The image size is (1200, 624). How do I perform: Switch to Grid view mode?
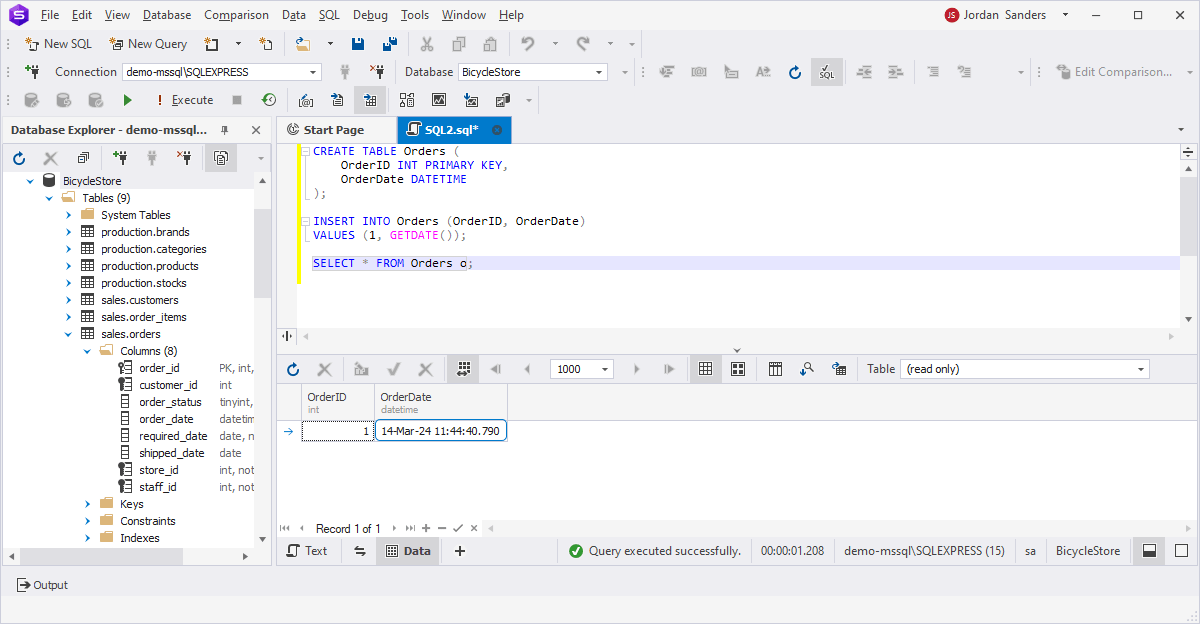(705, 369)
